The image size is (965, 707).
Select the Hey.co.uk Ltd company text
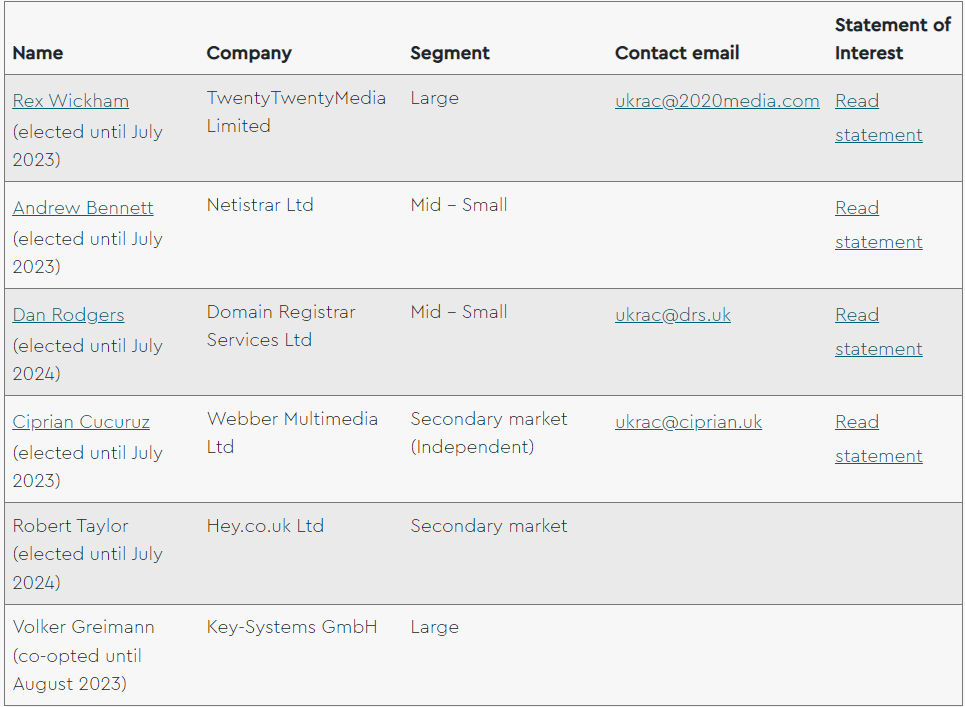tap(265, 526)
